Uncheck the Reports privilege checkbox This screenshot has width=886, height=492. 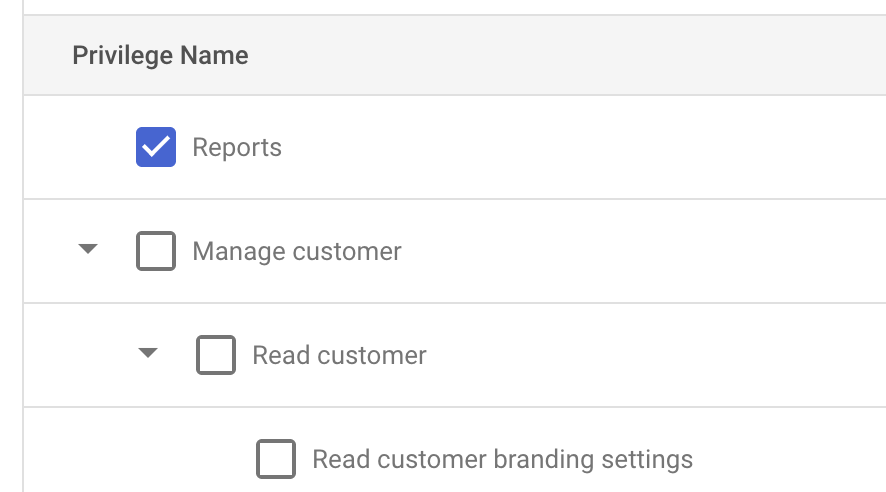pyautogui.click(x=156, y=147)
